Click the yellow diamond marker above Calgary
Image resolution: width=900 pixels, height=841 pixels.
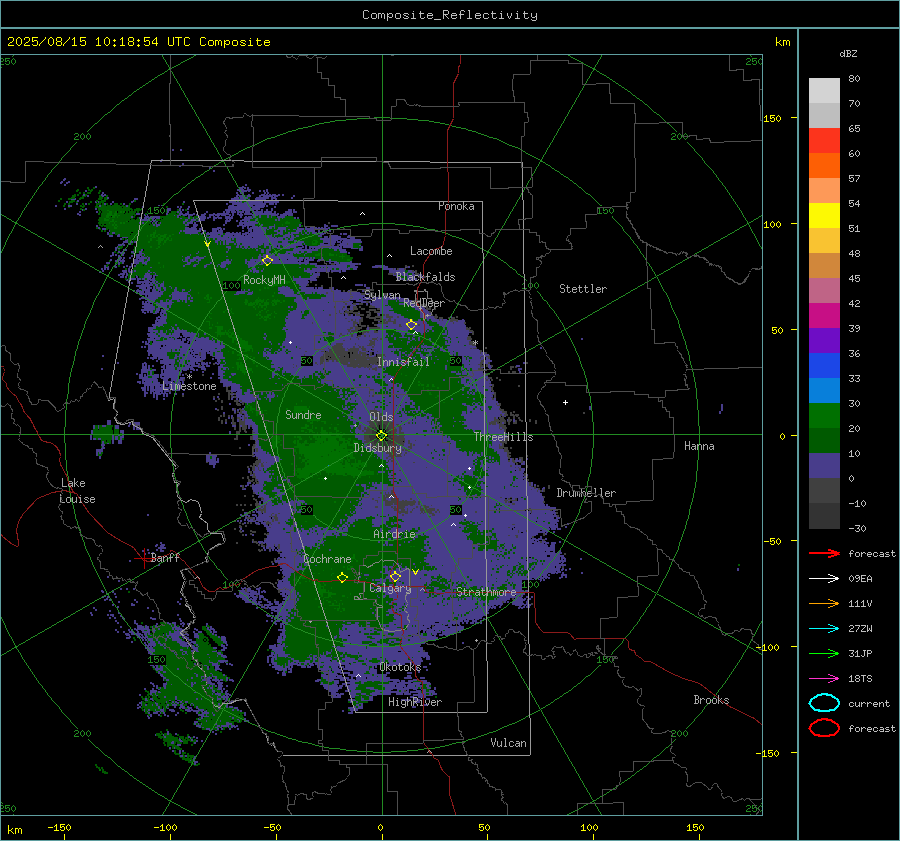point(395,576)
